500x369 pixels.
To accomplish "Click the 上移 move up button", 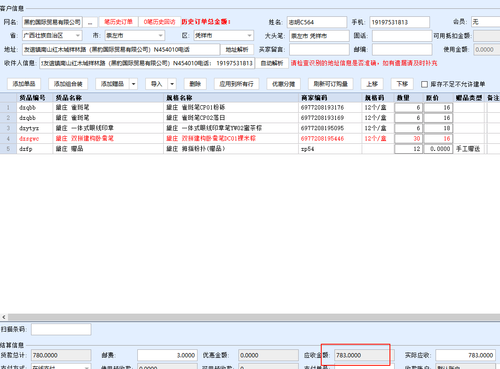I will (372, 84).
